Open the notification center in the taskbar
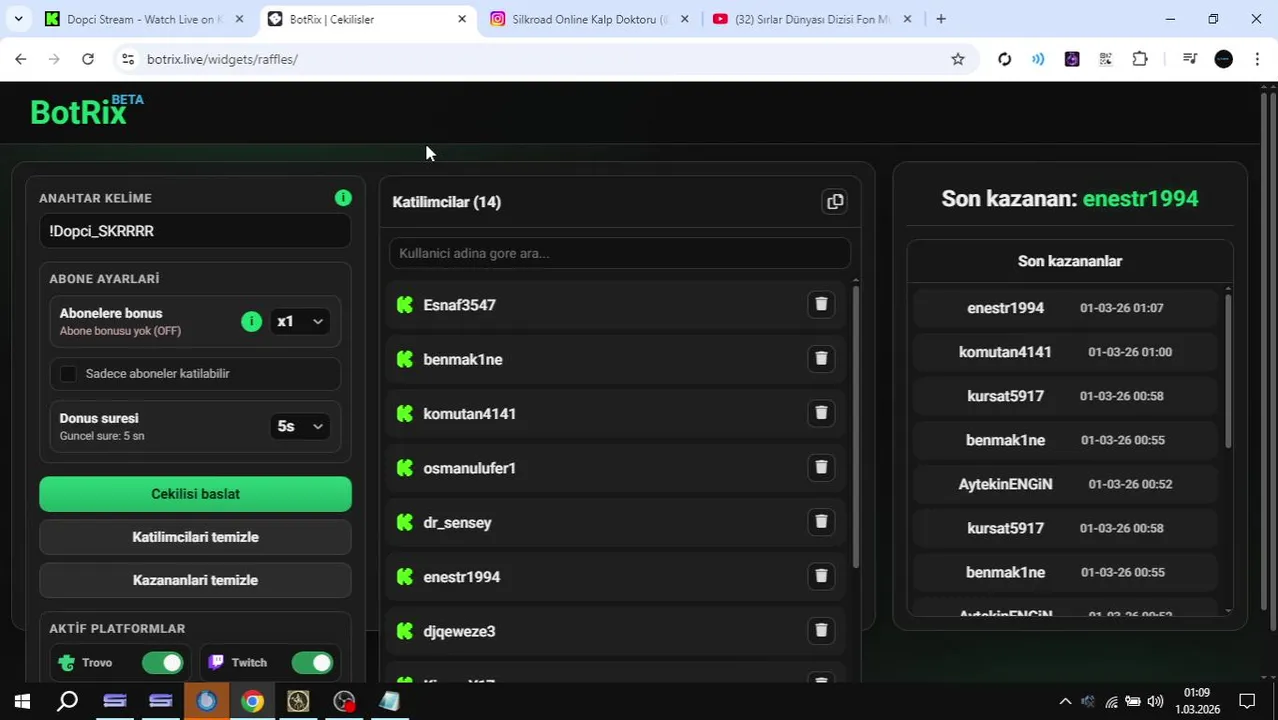 click(1247, 701)
